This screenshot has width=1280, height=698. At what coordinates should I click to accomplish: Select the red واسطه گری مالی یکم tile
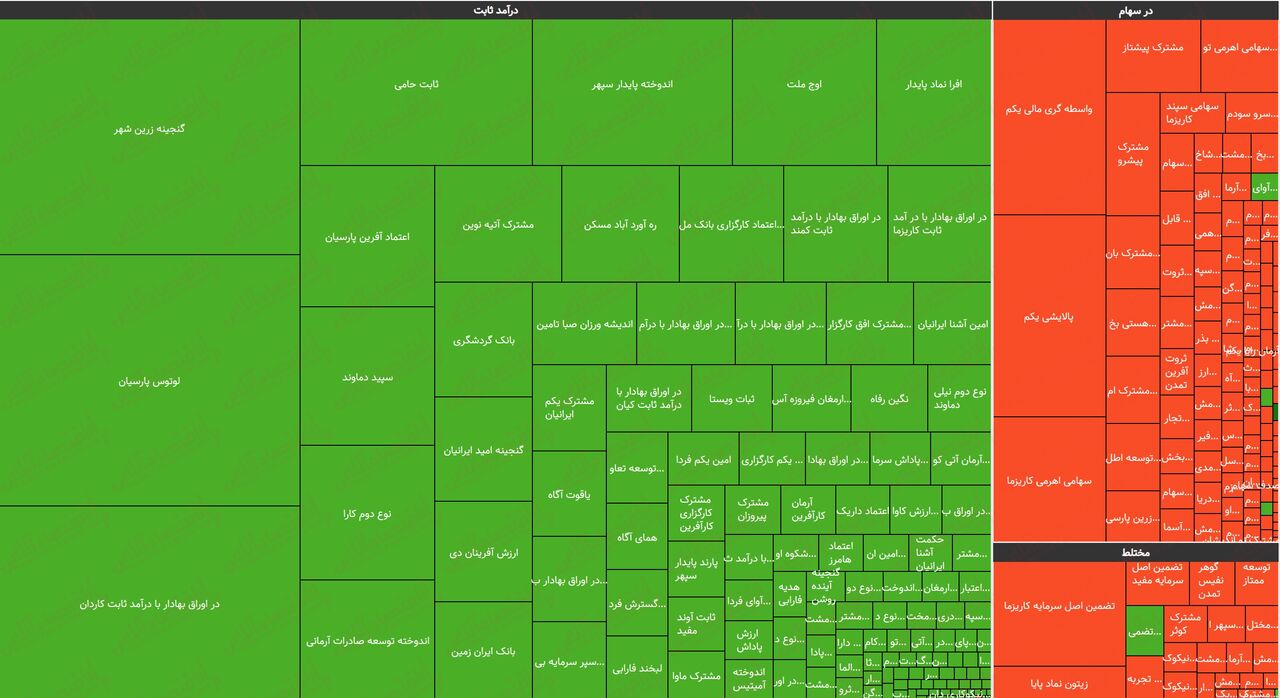point(1049,109)
